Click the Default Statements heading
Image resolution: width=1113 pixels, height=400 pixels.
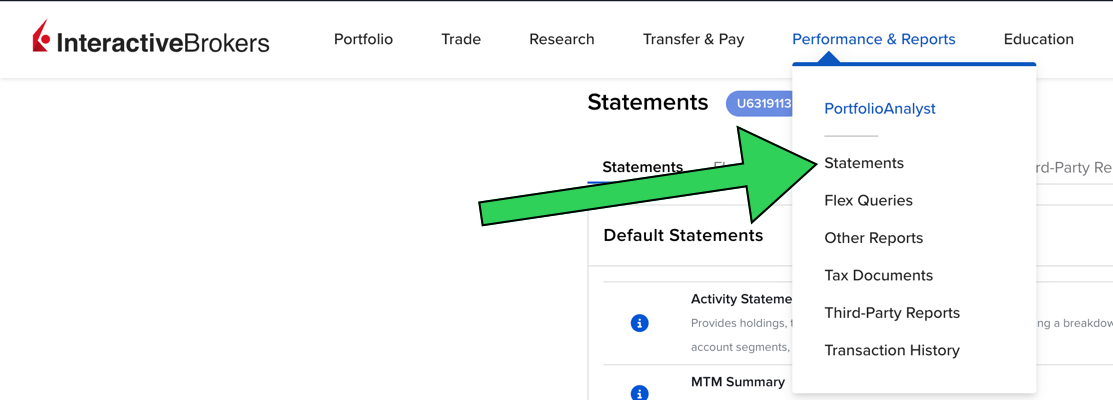[x=683, y=235]
